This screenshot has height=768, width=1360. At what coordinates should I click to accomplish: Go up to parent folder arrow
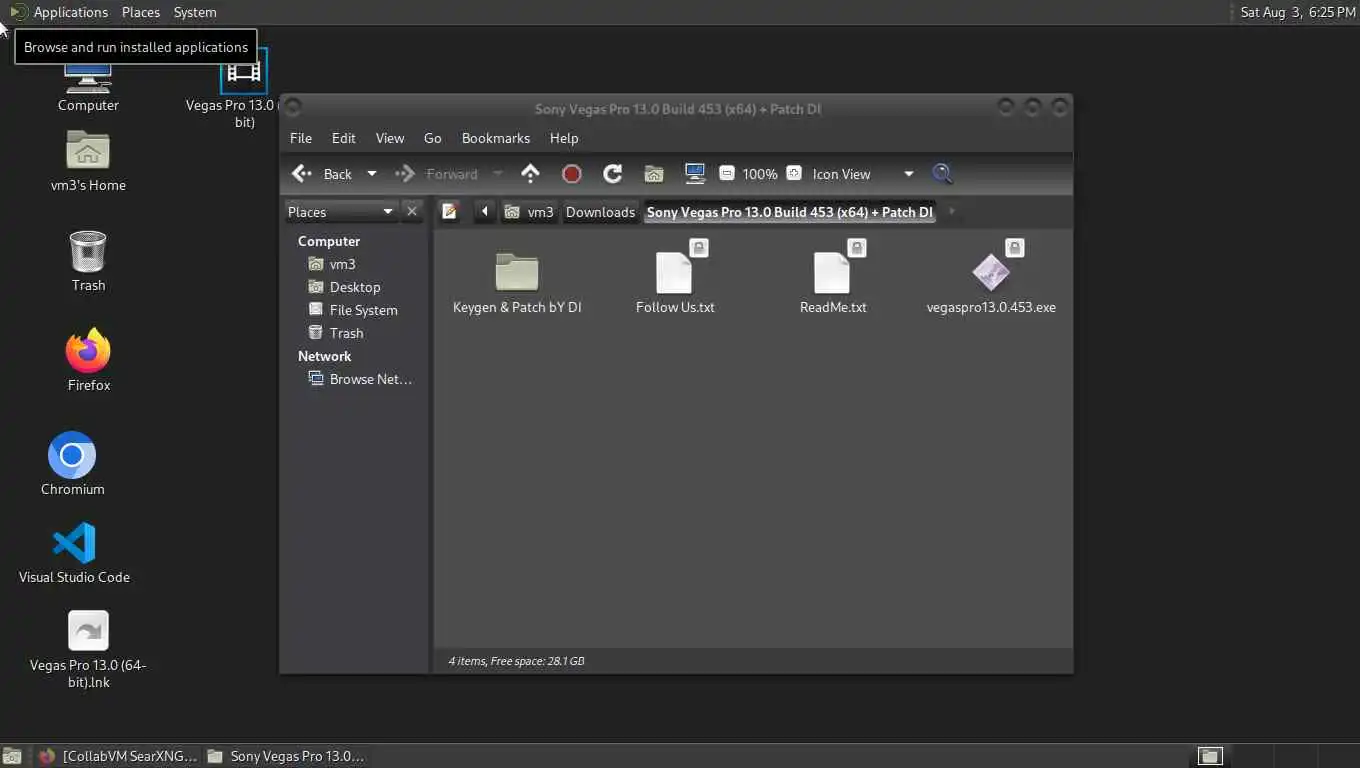click(530, 174)
